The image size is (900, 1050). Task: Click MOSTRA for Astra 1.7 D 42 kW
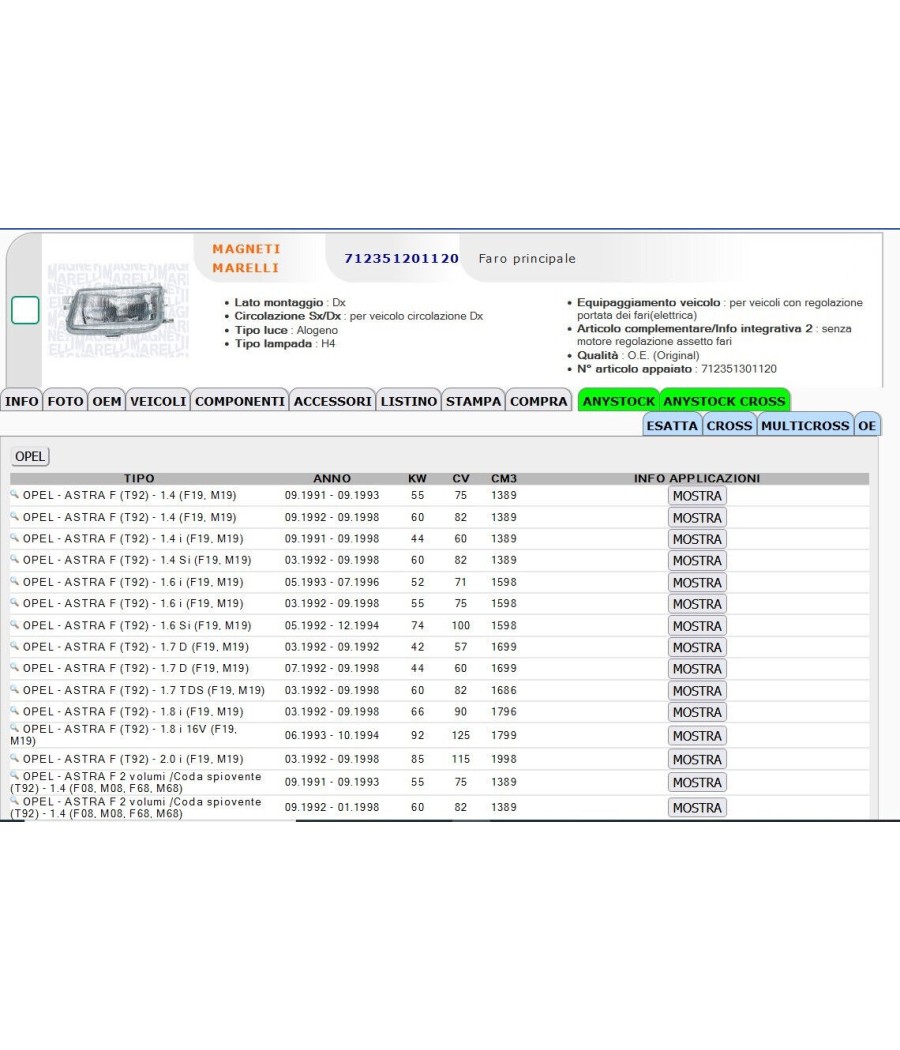[697, 648]
